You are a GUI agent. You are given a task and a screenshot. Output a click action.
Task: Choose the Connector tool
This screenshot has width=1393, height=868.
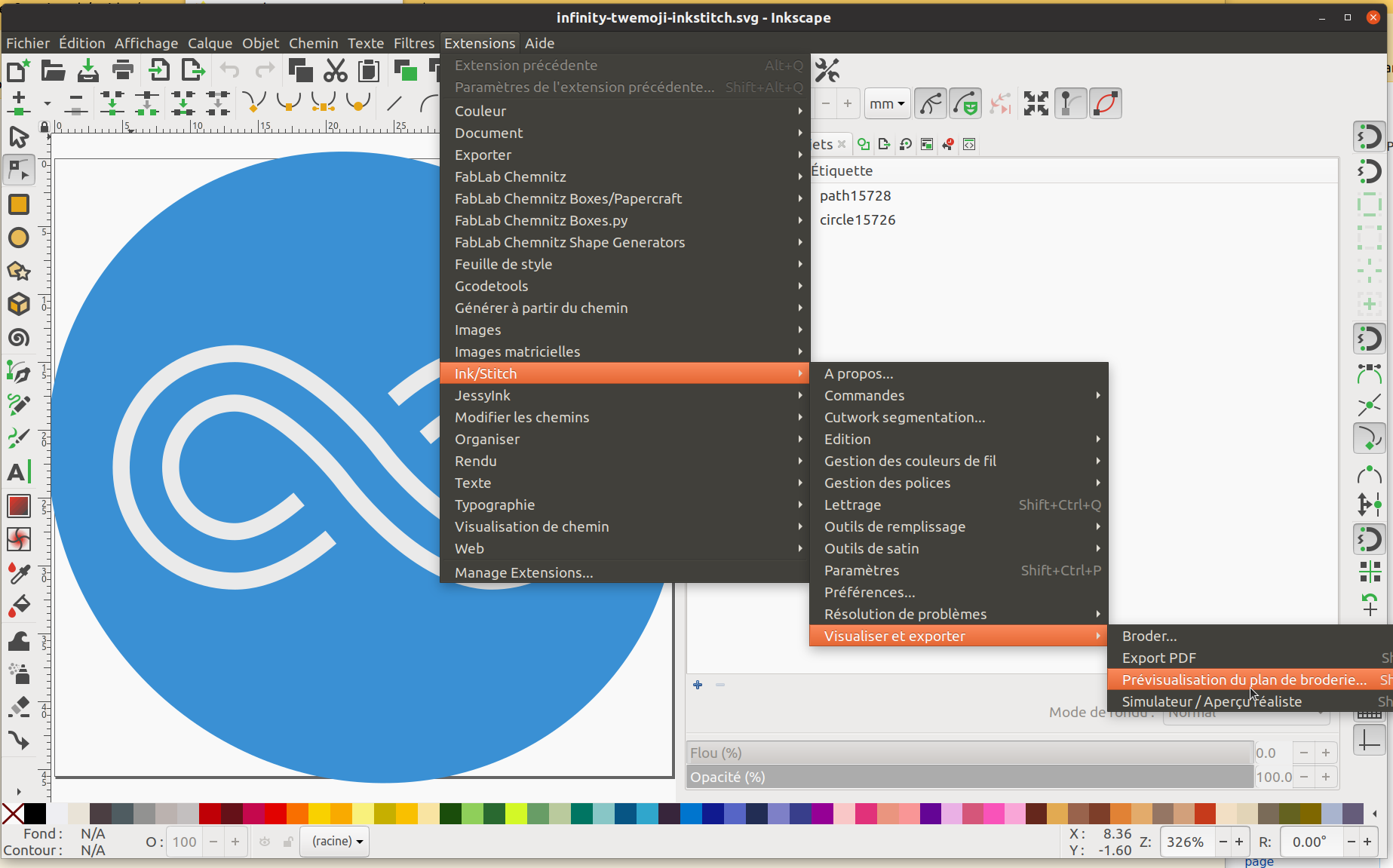coord(19,740)
